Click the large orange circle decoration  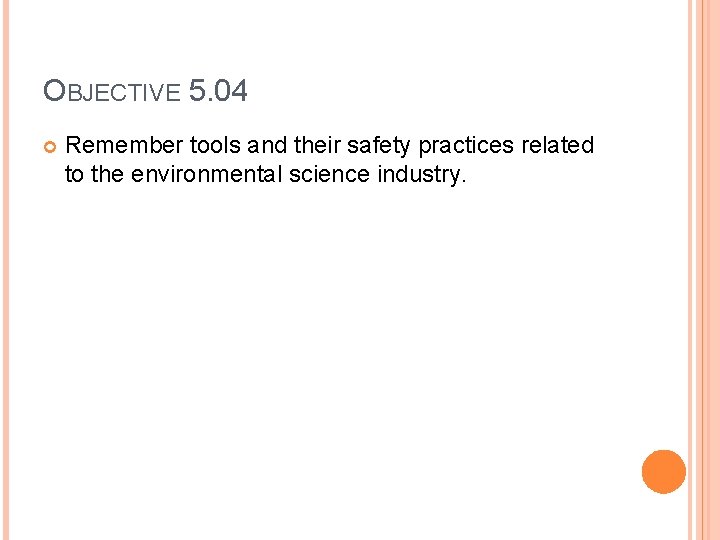[x=663, y=471]
